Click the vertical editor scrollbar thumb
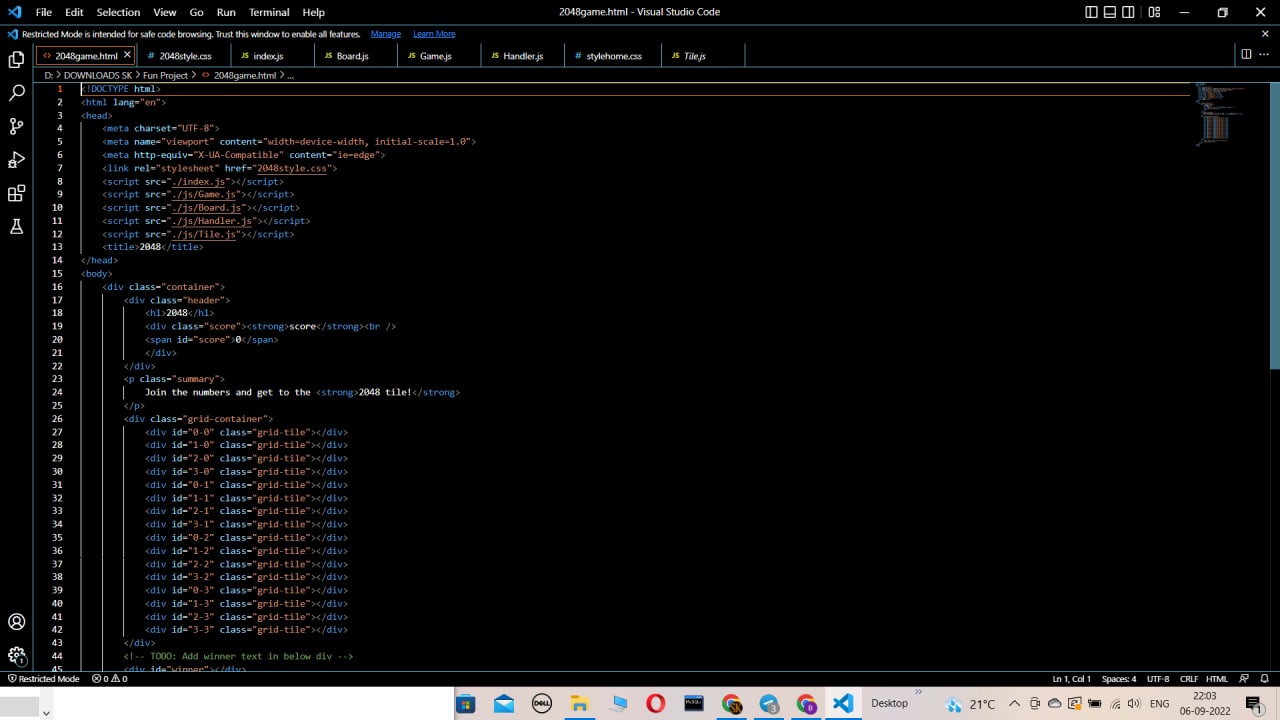The height and width of the screenshot is (720, 1280). pyautogui.click(x=1274, y=226)
